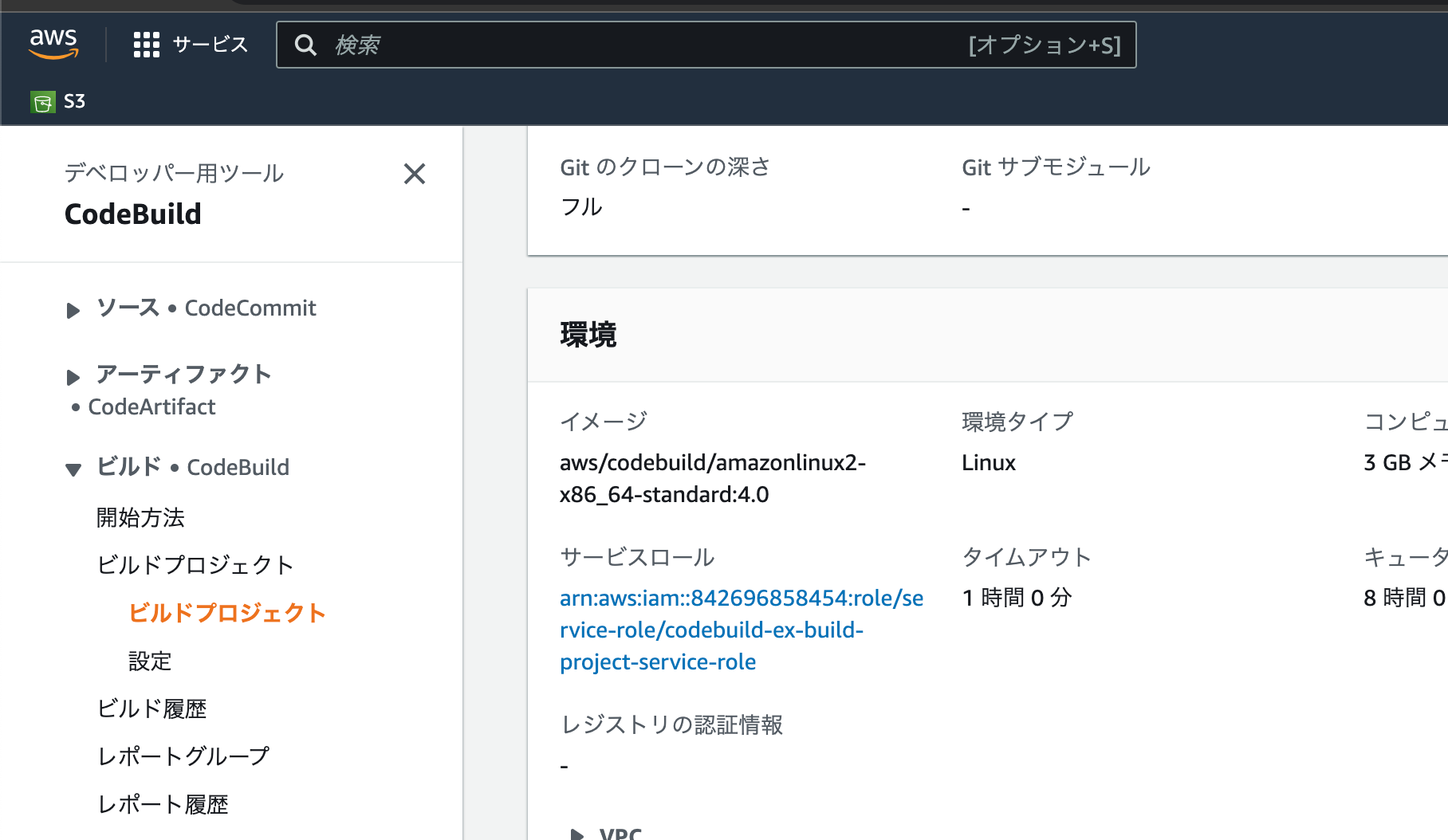Screen dimensions: 1448x840
Task: Click the タイムアウト label
Action: point(1026,557)
